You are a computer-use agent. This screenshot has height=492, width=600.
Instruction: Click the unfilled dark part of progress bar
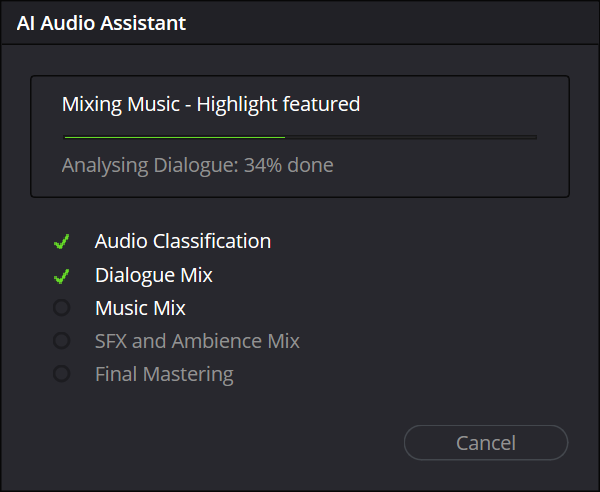411,137
